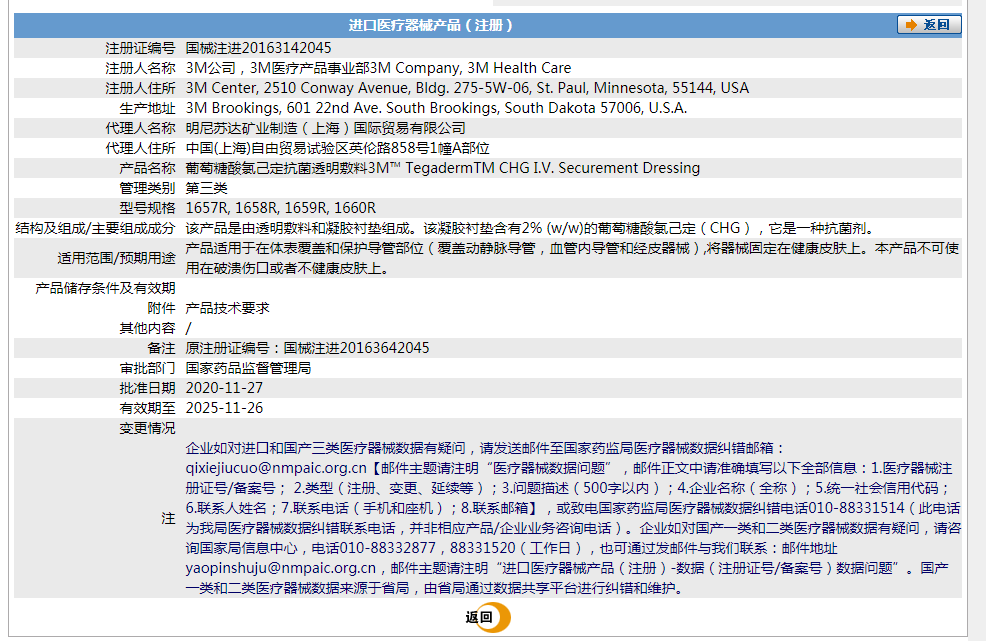Click the management class value 第三类
986x641 pixels.
coord(206,188)
